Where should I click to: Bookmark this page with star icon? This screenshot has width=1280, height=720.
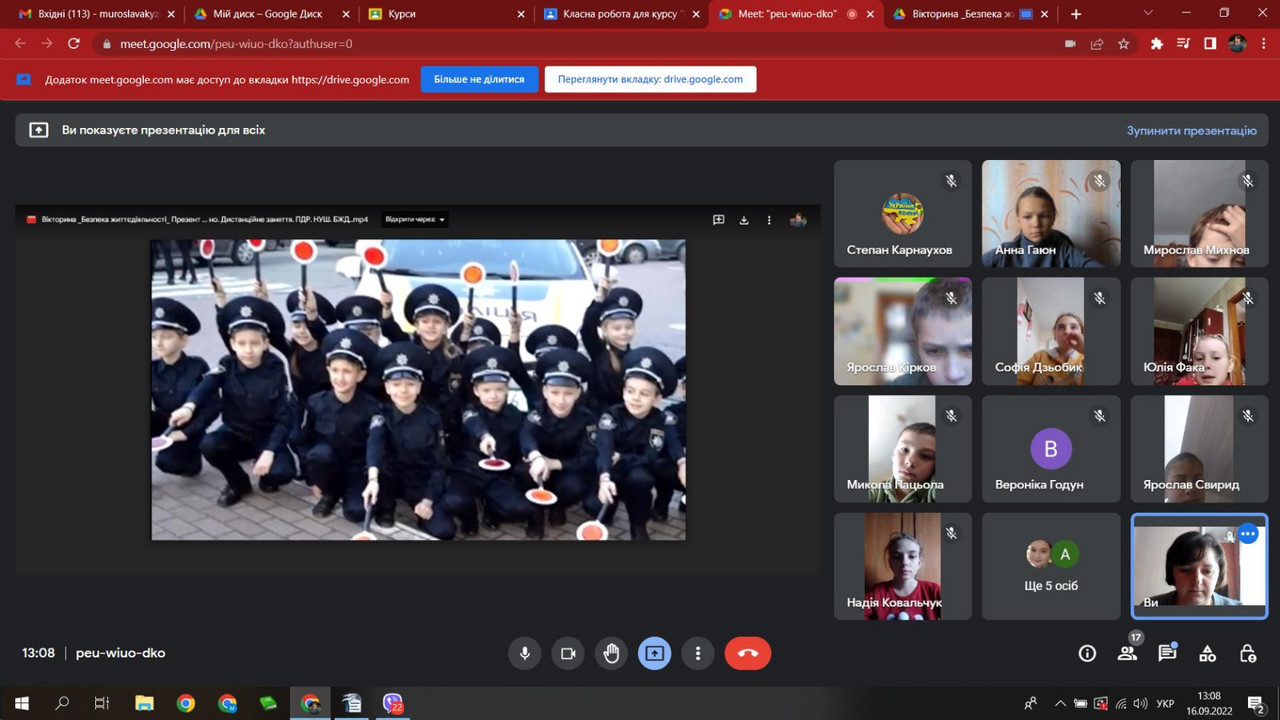(1123, 44)
